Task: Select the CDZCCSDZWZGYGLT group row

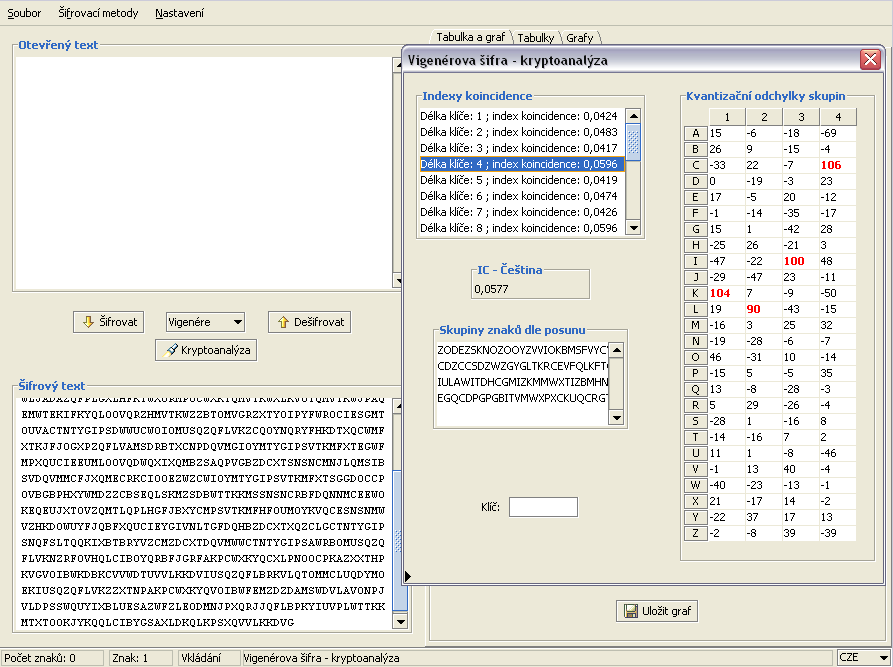Action: (x=522, y=366)
